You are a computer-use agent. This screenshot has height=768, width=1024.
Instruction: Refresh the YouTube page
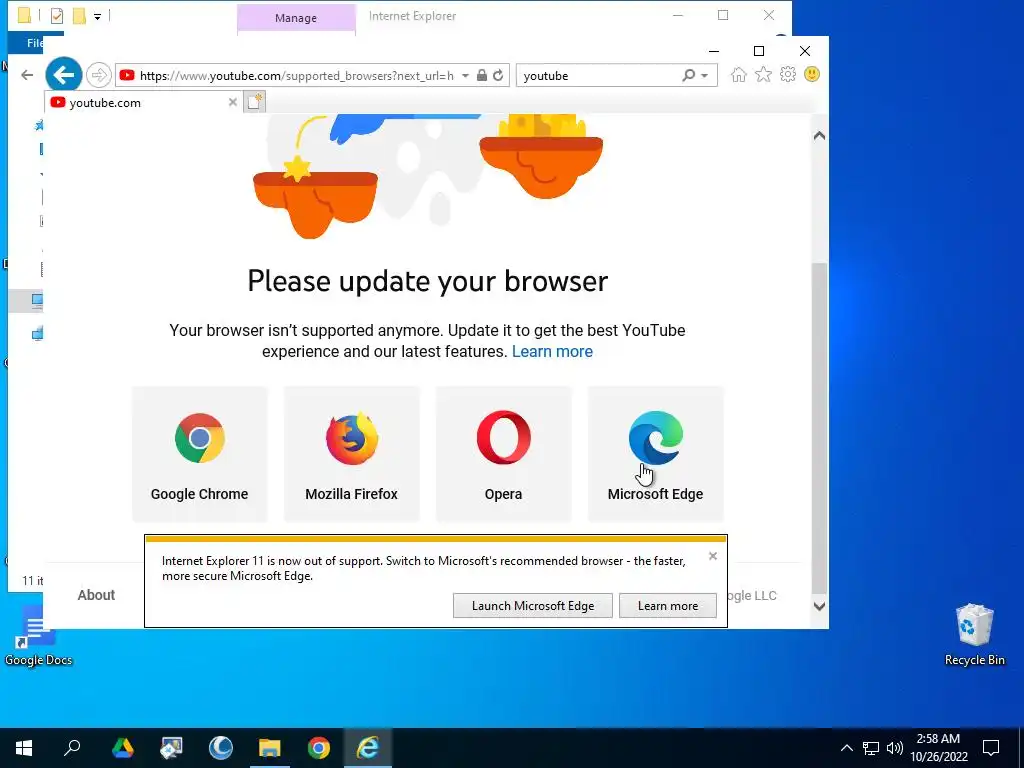[x=498, y=75]
